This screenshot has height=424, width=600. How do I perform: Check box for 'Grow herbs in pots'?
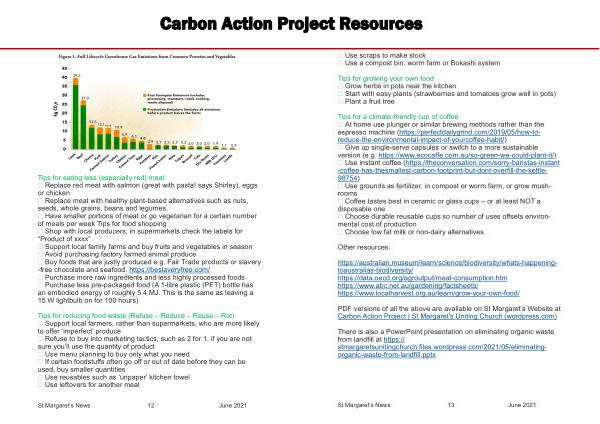pyautogui.click(x=340, y=86)
